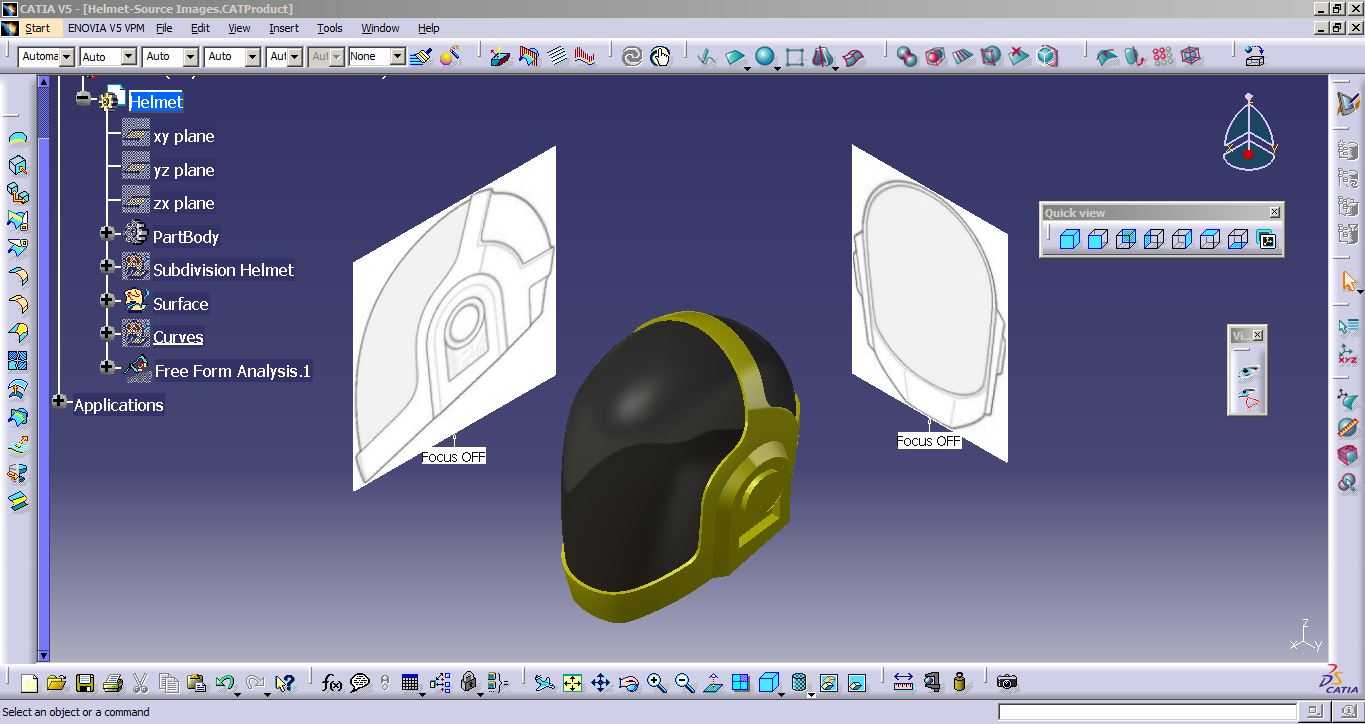Select the xy plane item
This screenshot has height=724, width=1365.
click(x=184, y=136)
